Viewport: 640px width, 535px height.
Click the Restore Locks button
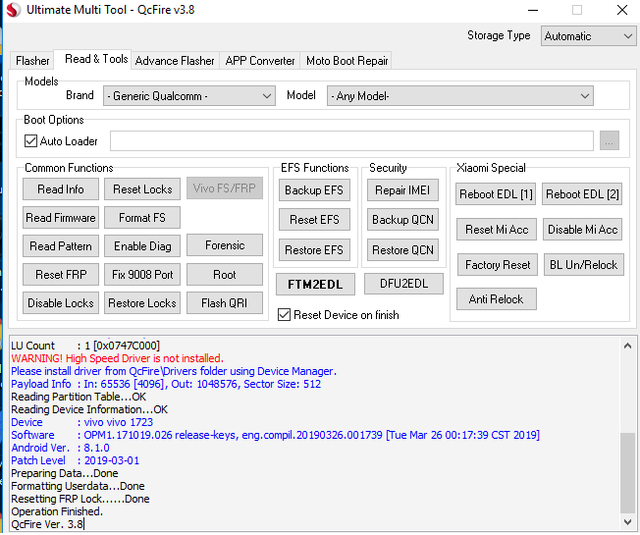tap(142, 303)
